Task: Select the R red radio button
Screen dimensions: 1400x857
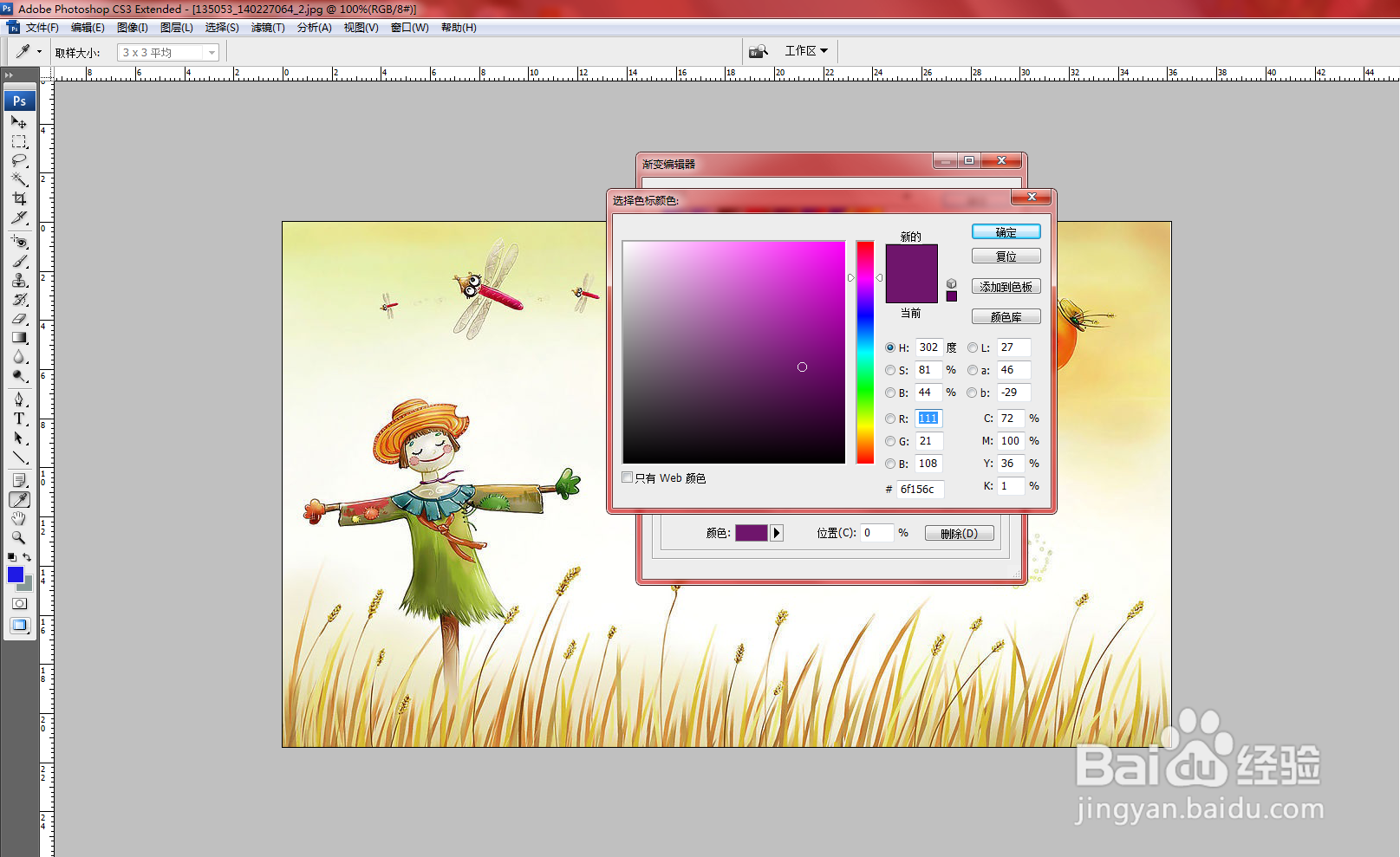Action: (x=889, y=419)
